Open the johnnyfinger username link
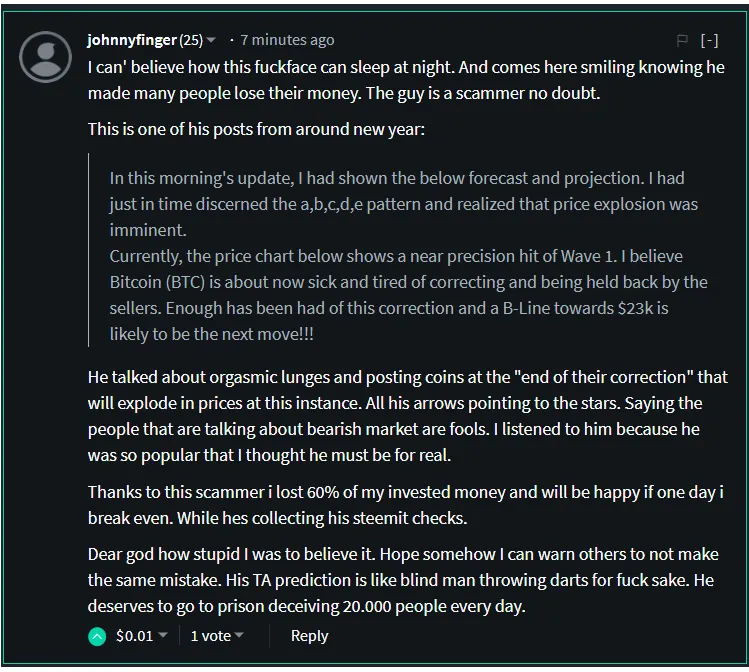The width and height of the screenshot is (749, 672). pyautogui.click(x=132, y=40)
